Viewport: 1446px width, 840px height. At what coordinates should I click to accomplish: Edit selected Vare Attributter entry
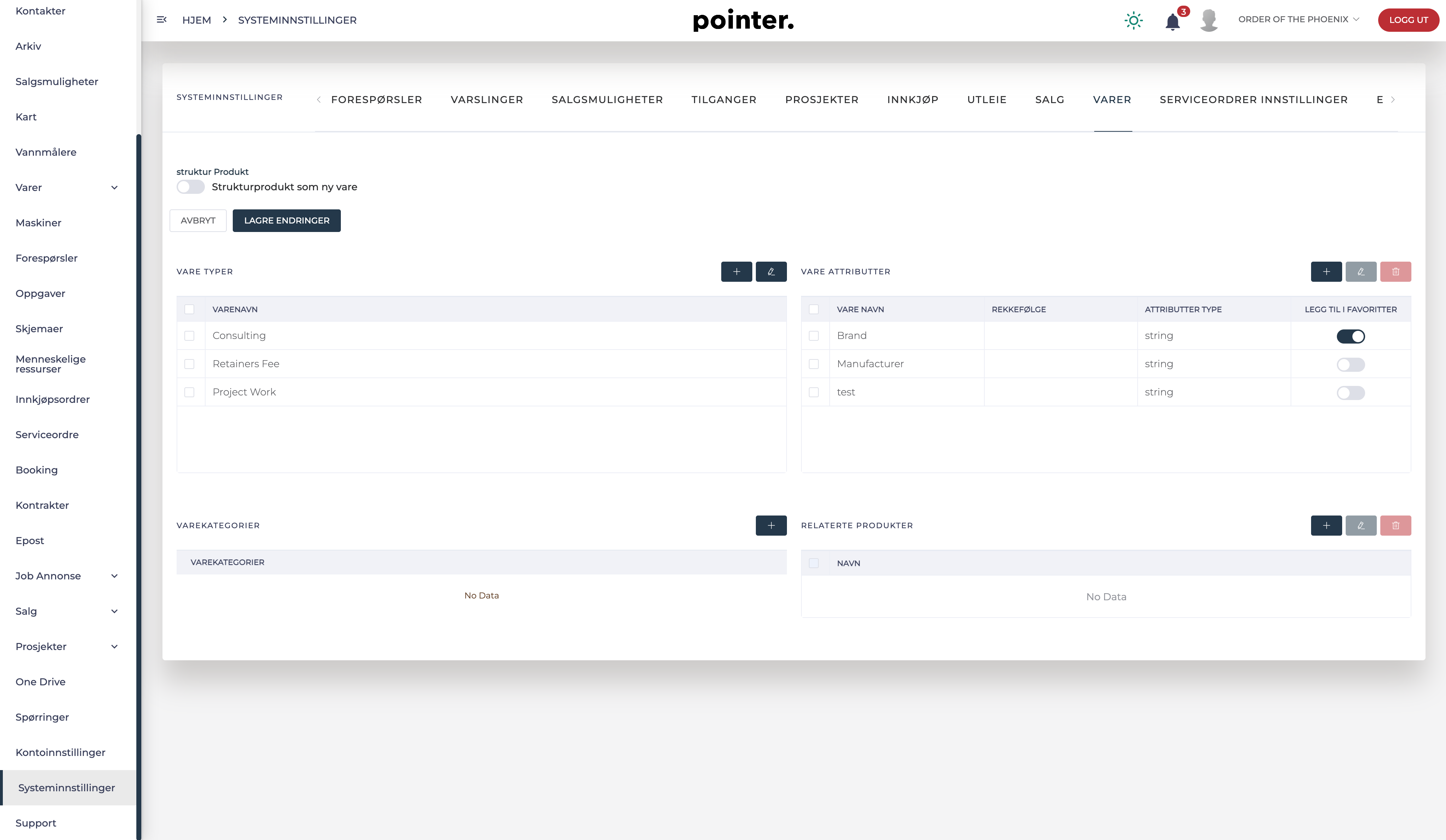pos(1361,272)
